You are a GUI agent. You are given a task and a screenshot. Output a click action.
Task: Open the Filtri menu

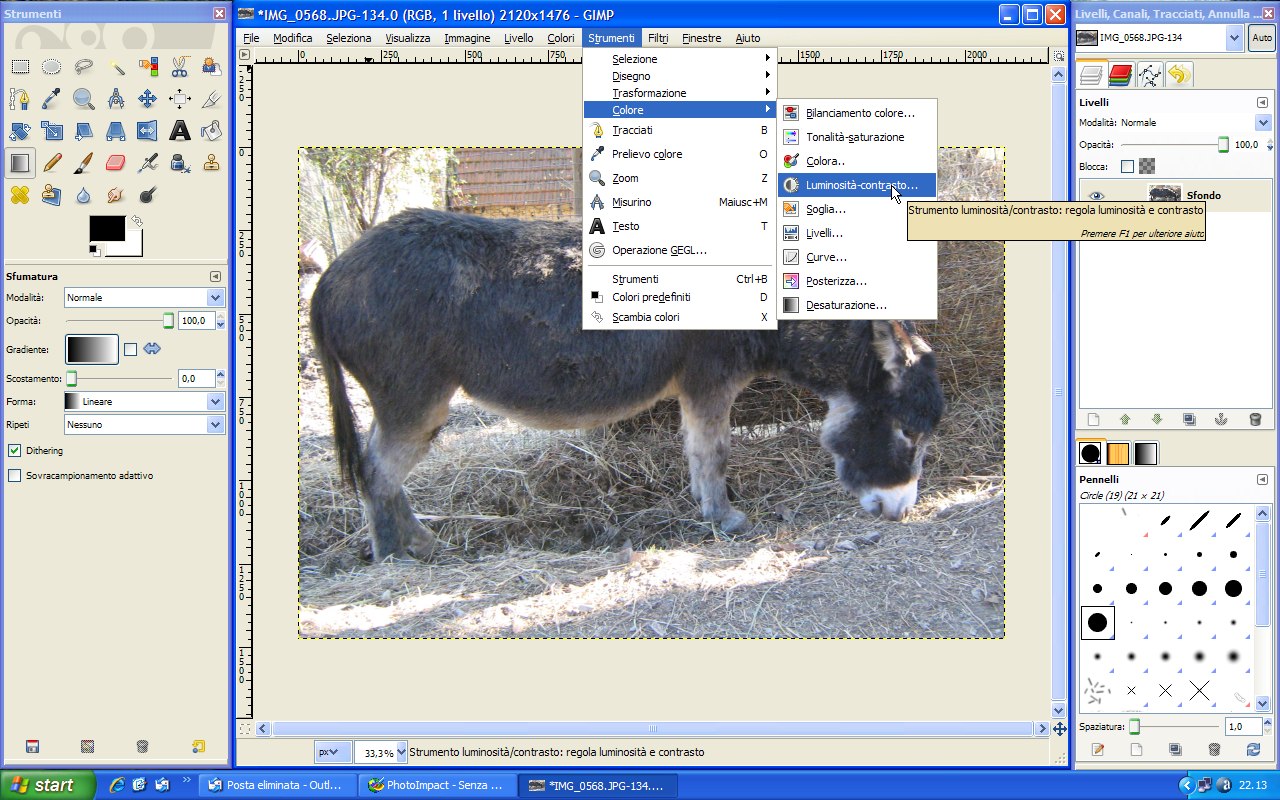[657, 38]
